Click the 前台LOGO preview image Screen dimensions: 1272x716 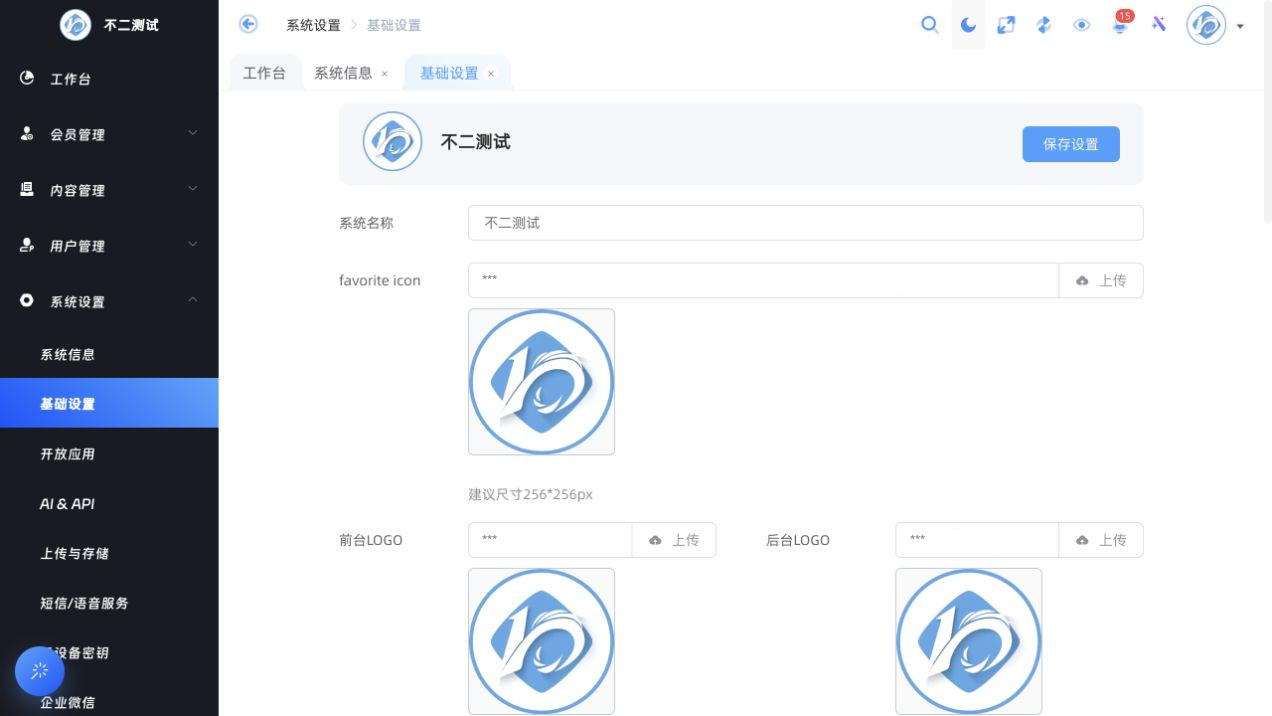tap(541, 641)
